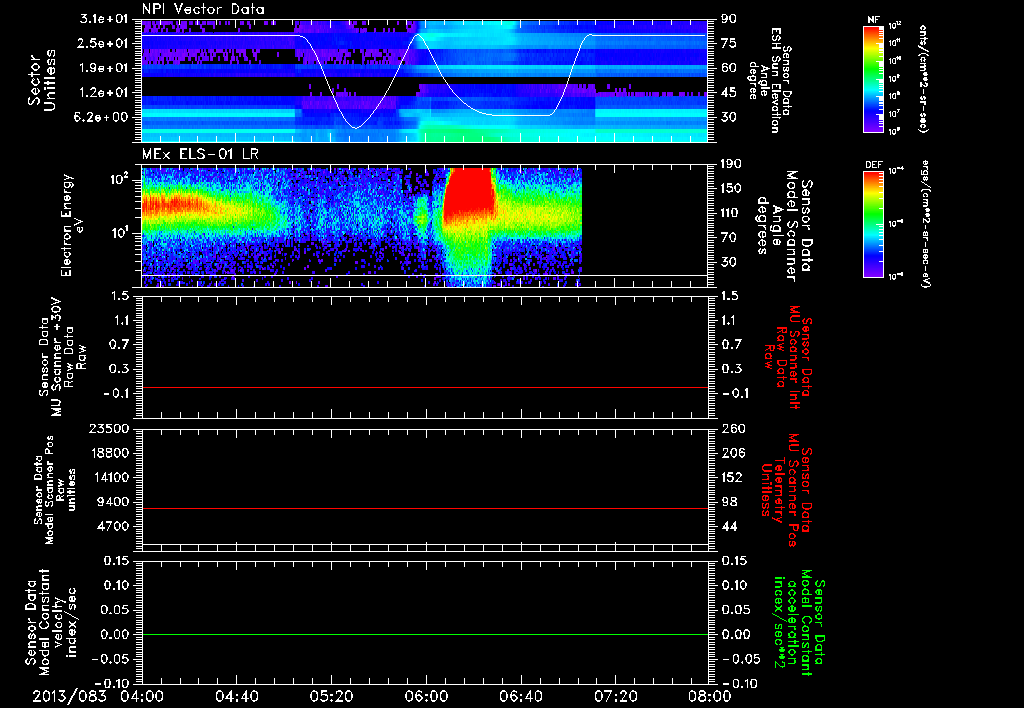Click the red line in the MU Scanner +30V panel
1024x708 pixels.
425,387
